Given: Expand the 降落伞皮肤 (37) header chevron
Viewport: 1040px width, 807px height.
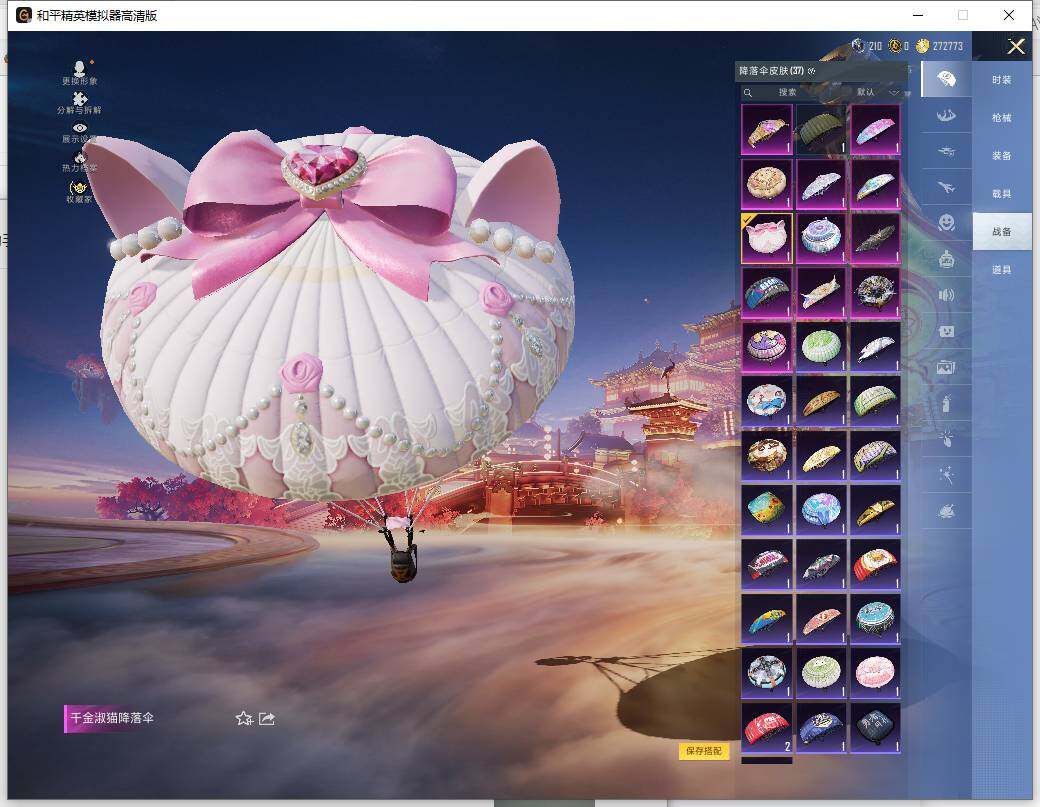Looking at the screenshot, I should pos(812,71).
